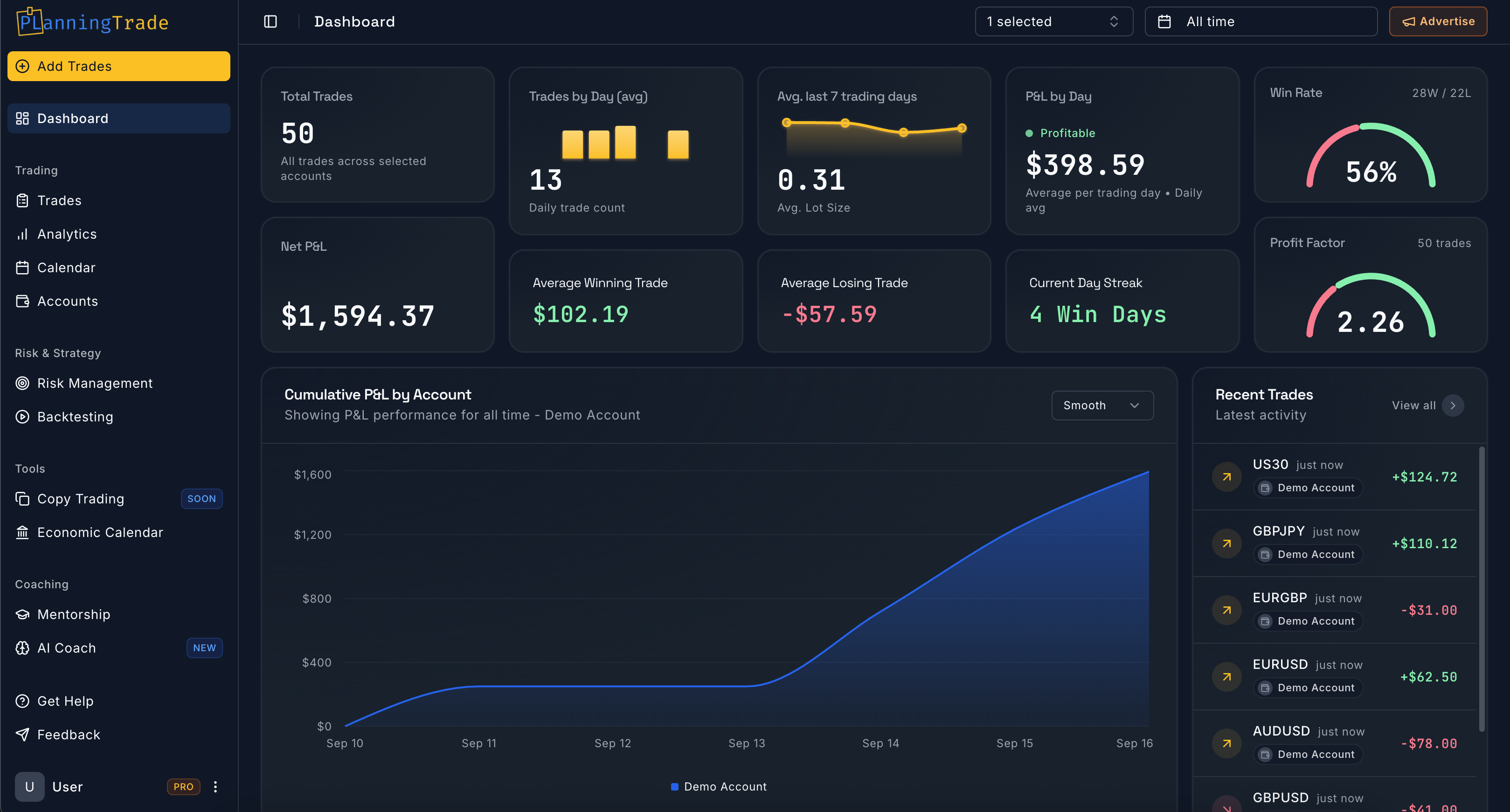Click the Add Trades button
The image size is (1510, 812).
119,66
